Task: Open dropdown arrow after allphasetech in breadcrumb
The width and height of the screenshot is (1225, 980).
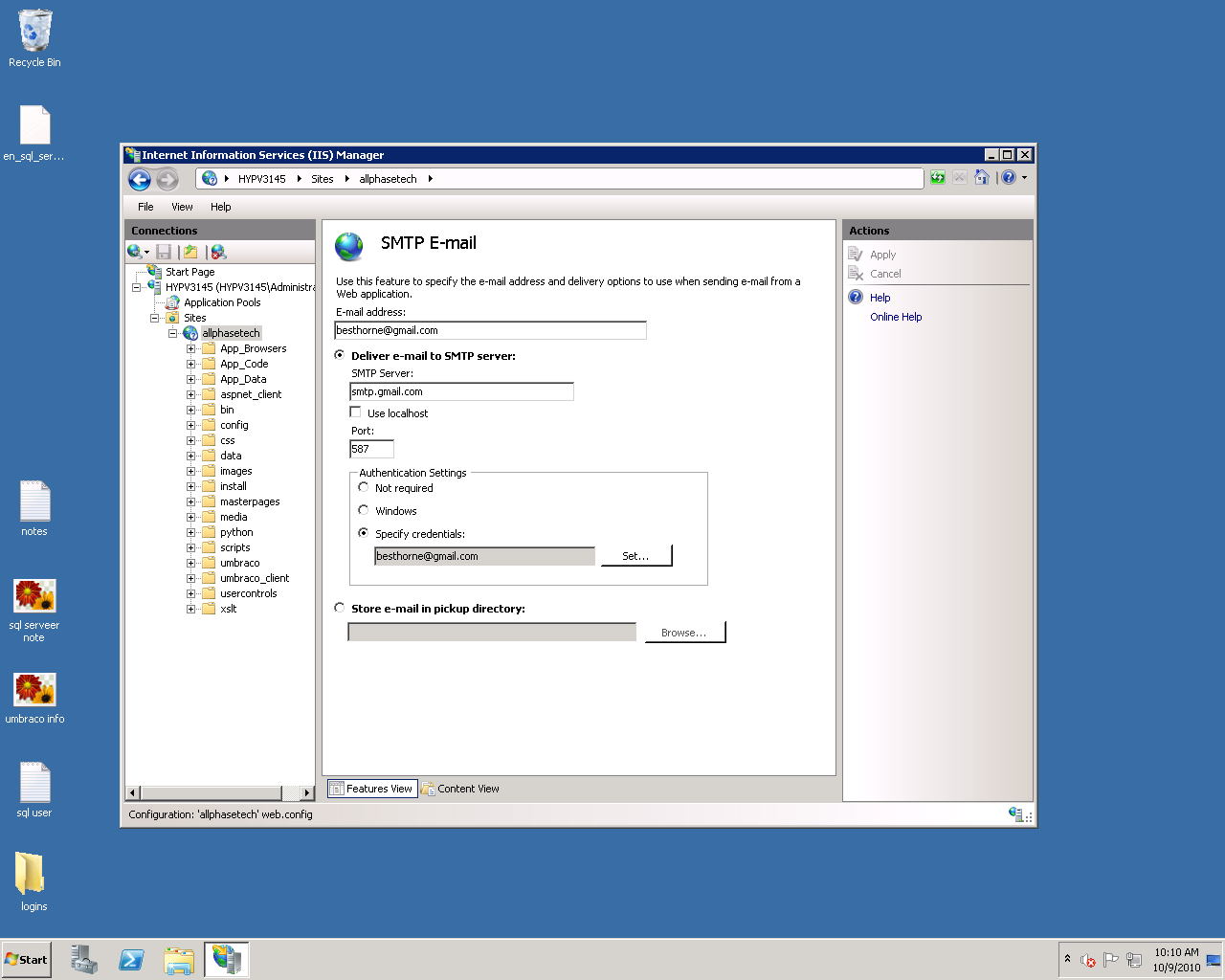Action: pos(431,179)
